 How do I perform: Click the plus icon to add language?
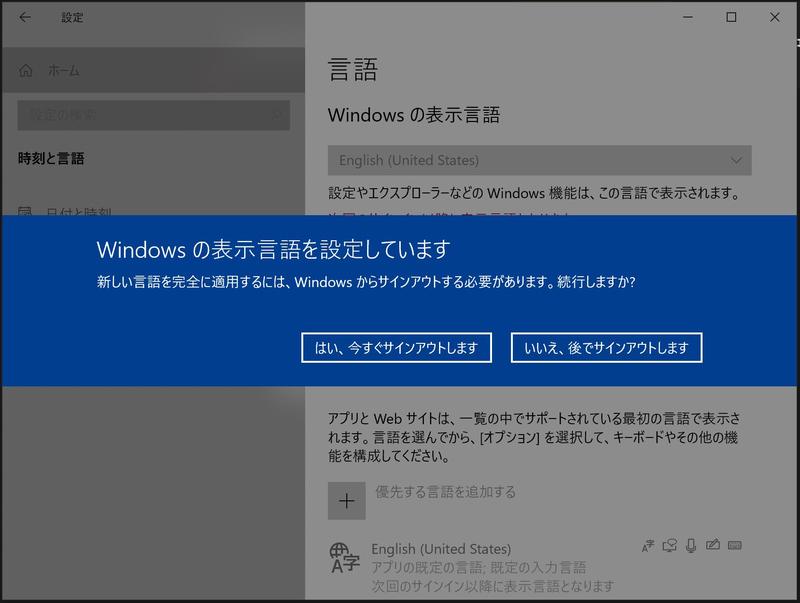(346, 500)
